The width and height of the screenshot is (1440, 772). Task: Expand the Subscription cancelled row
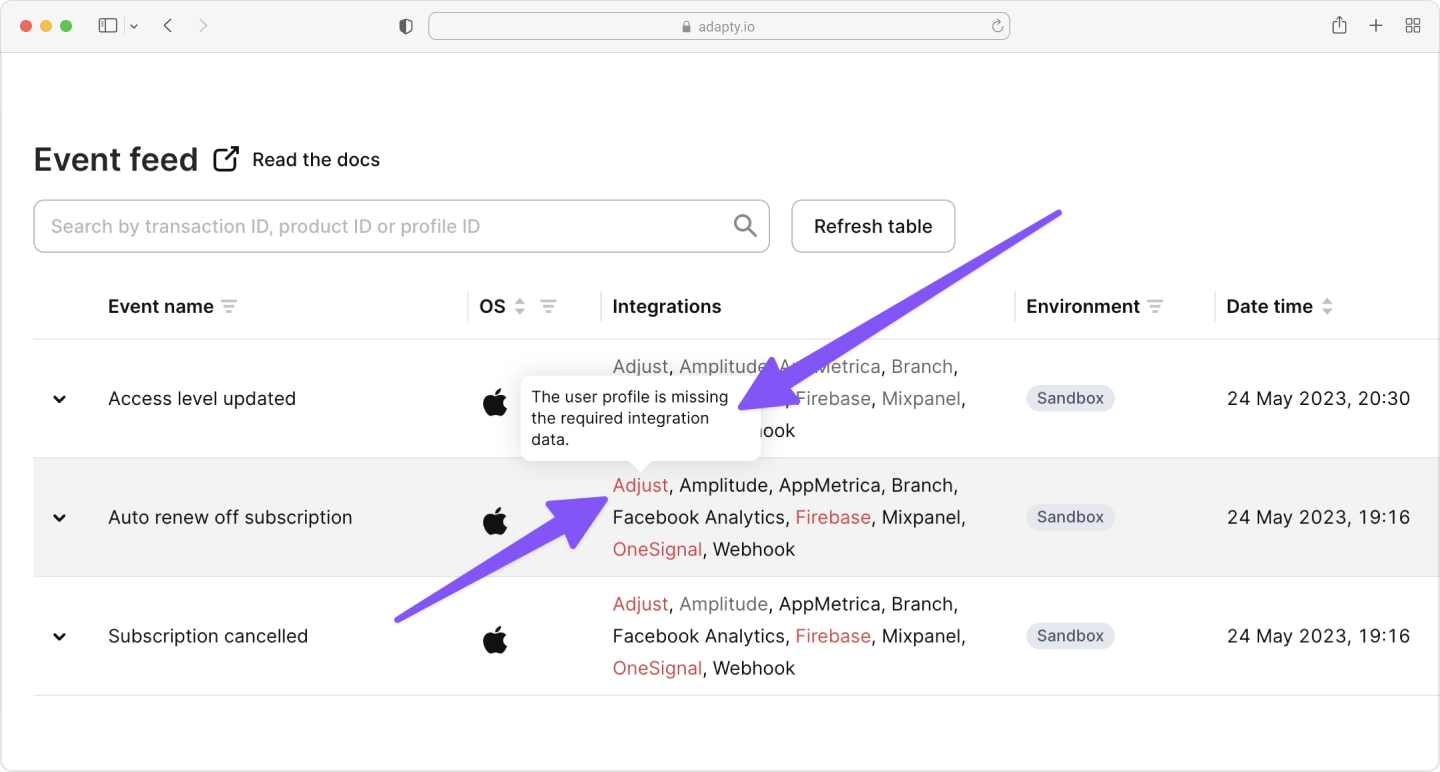tap(60, 637)
